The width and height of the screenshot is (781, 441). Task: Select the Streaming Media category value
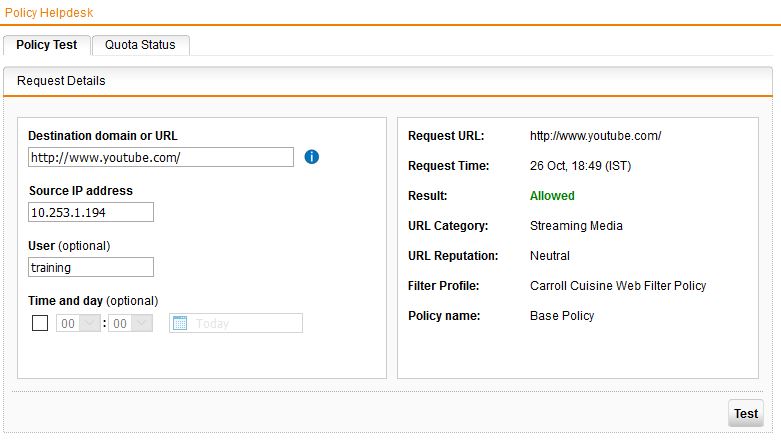(x=576, y=226)
